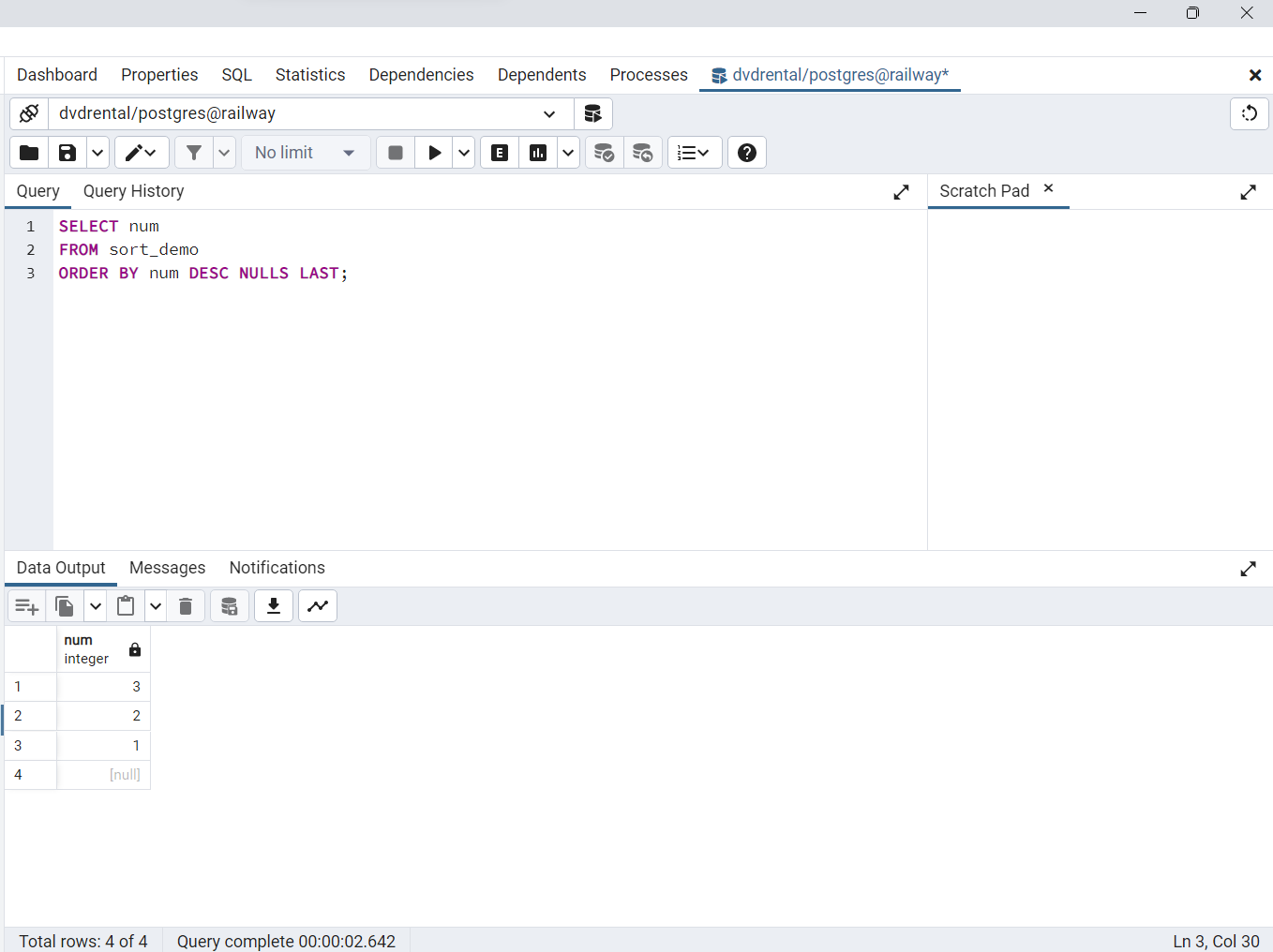Click in the Scratch Pad text area
The height and width of the screenshot is (952, 1273).
point(1101,379)
